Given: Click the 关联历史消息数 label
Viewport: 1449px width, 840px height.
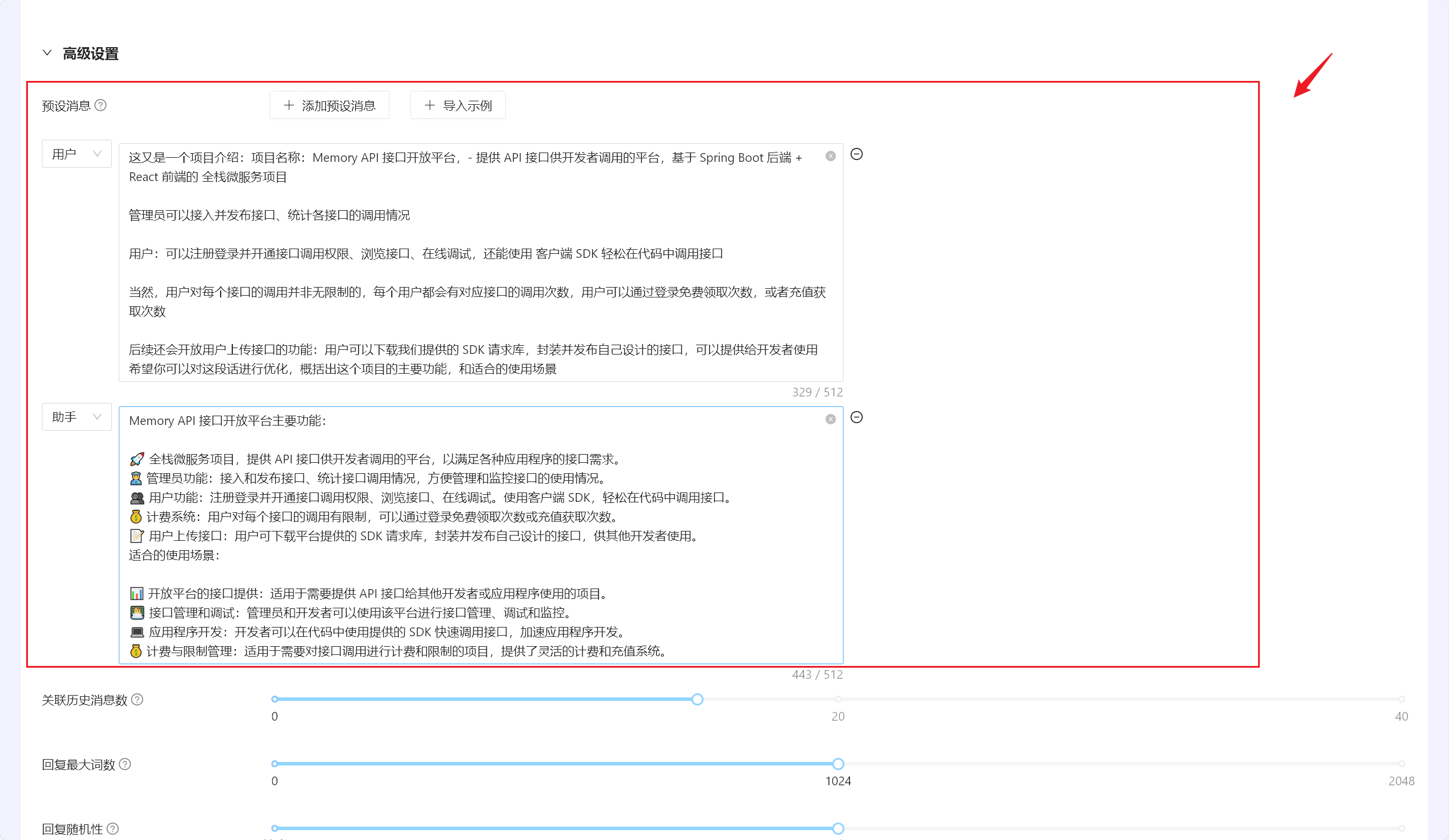Looking at the screenshot, I should [x=84, y=700].
